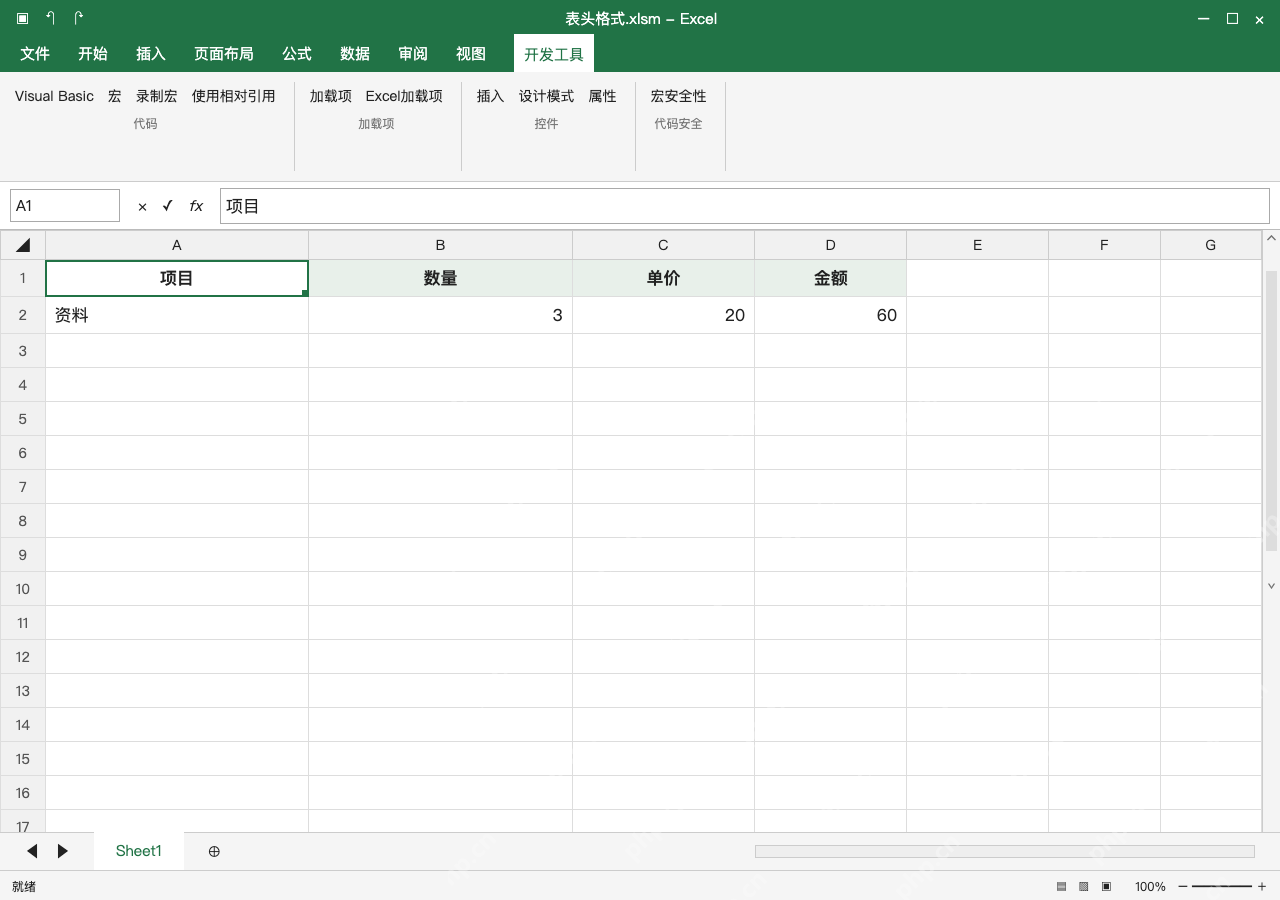Go to the previous sheet arrow
1280x900 pixels.
[32, 851]
